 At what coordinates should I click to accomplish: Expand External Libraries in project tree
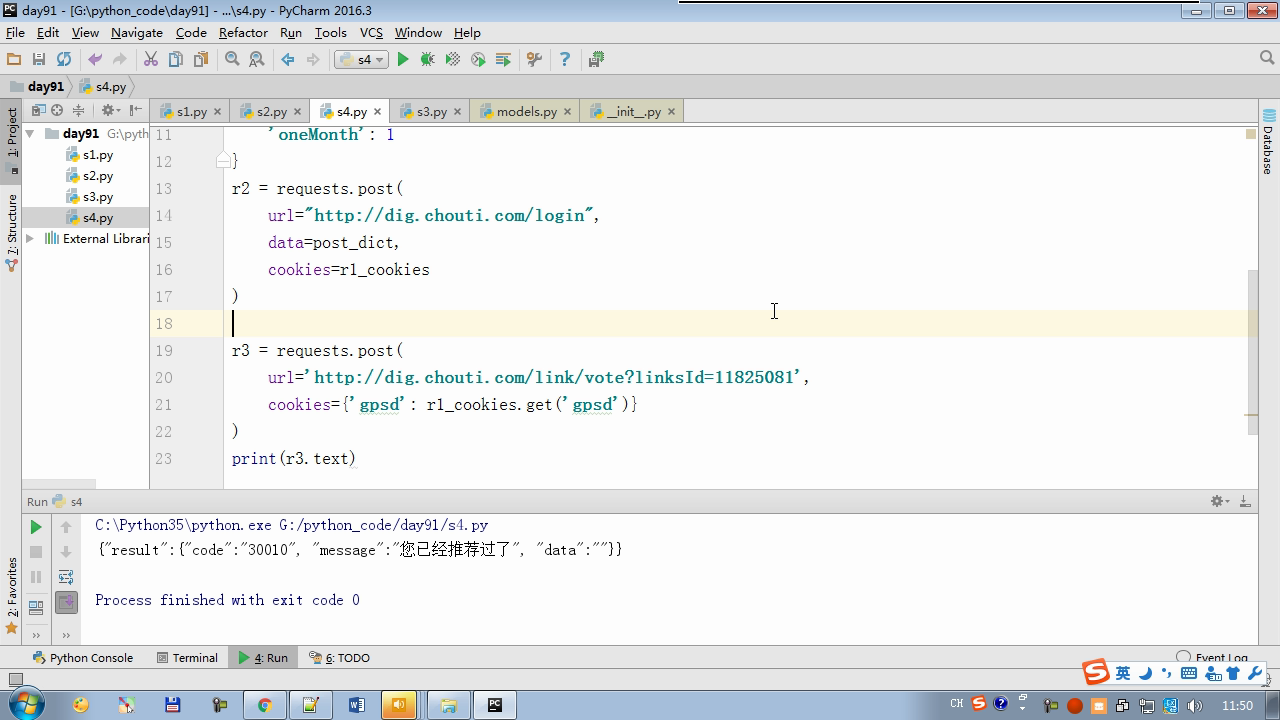pos(30,239)
